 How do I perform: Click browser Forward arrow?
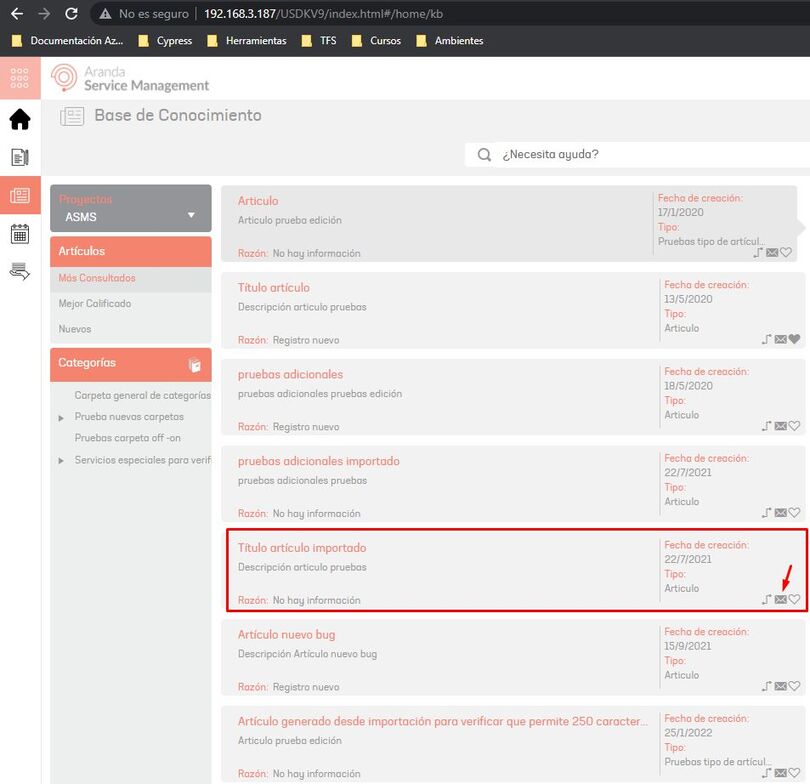[44, 14]
